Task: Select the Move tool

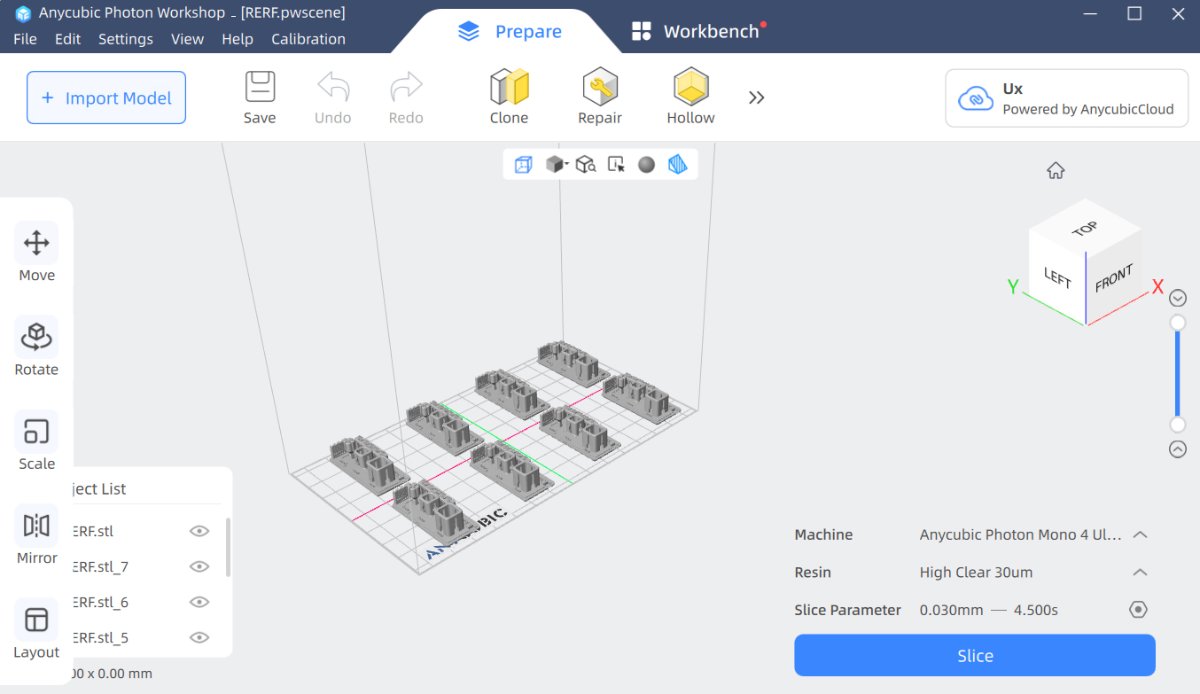Action: point(36,253)
